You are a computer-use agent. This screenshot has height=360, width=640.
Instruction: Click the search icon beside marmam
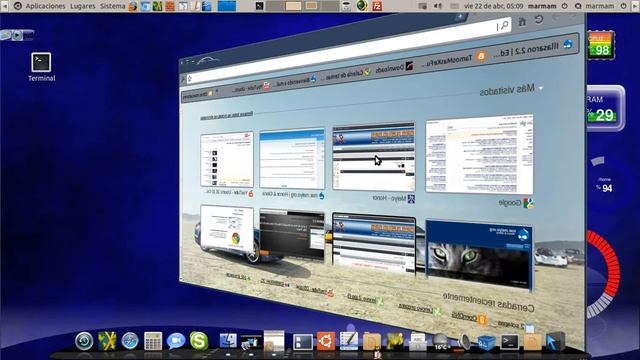click(x=578, y=6)
